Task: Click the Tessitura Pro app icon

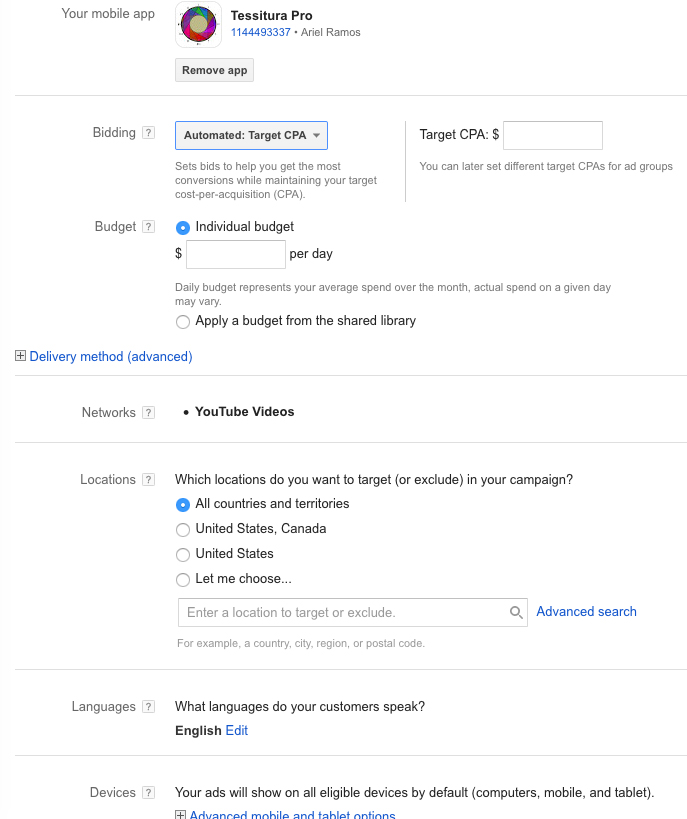Action: click(x=198, y=24)
